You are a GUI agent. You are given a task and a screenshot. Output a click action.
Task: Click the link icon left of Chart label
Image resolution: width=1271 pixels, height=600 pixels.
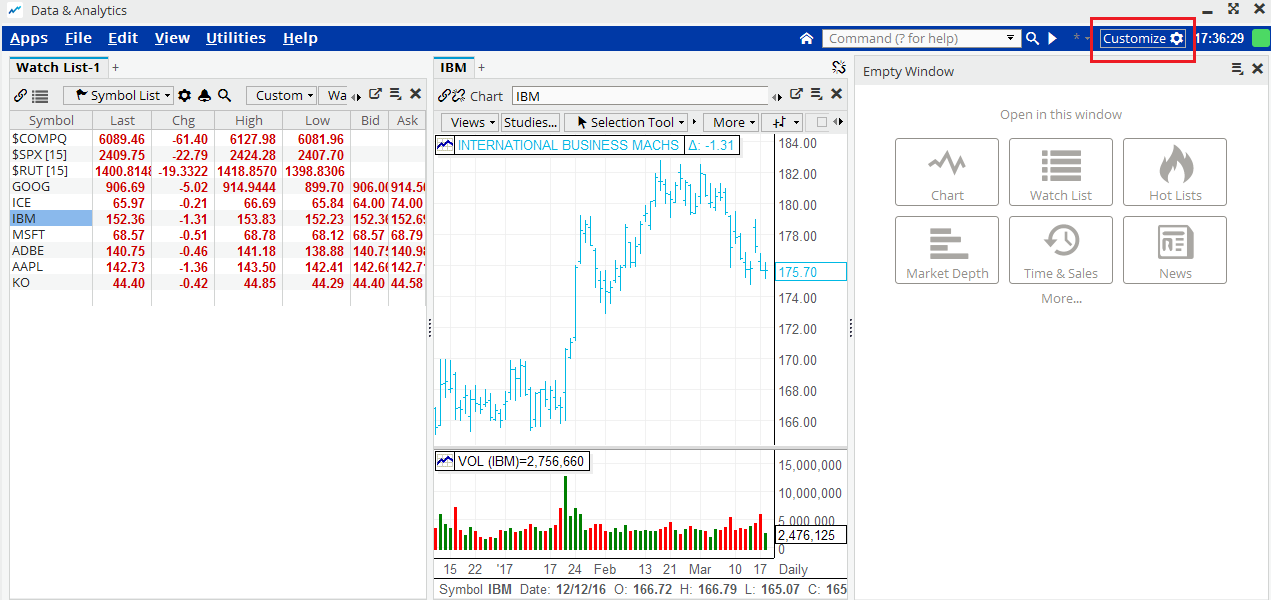pos(443,96)
